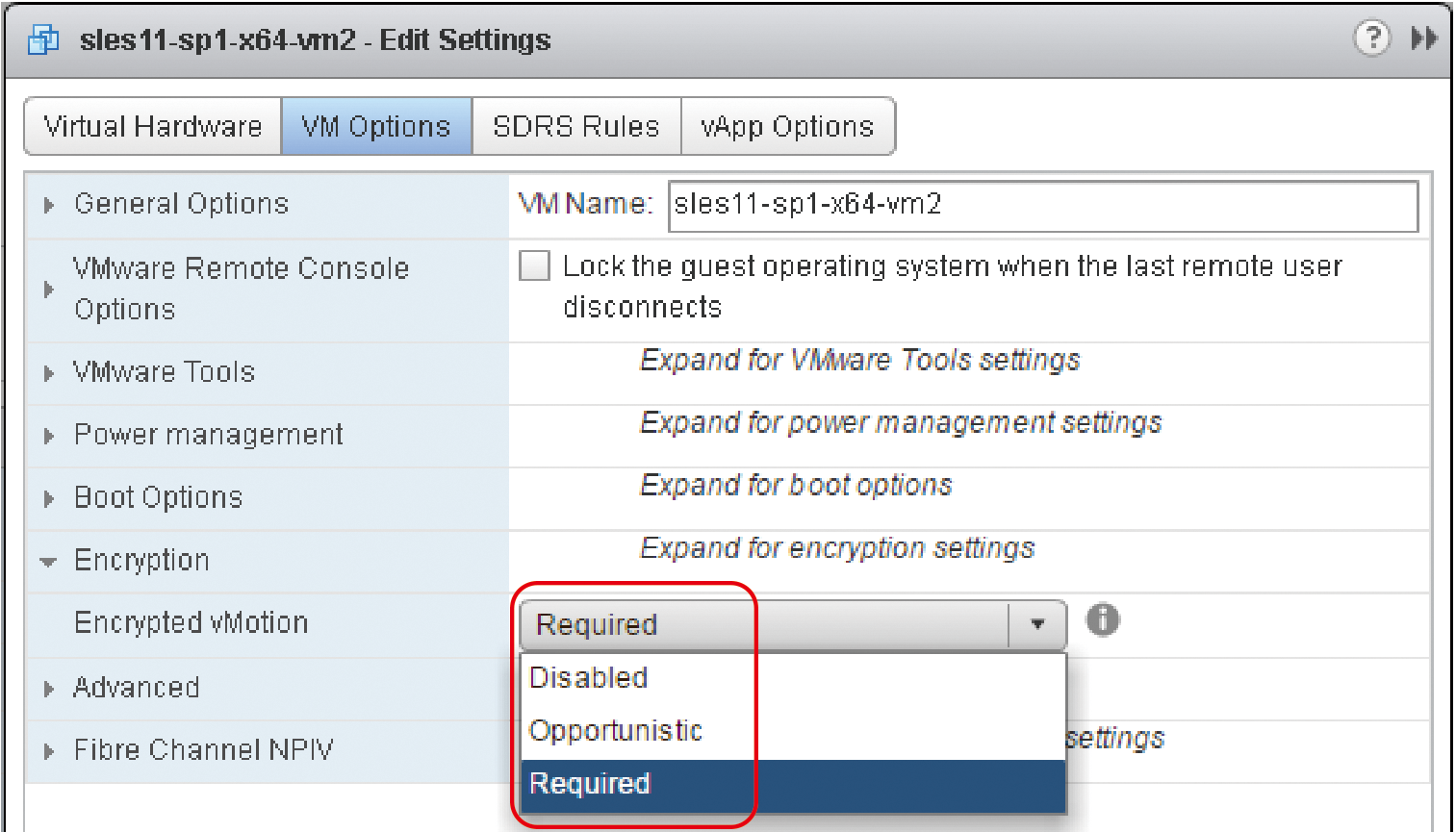The height and width of the screenshot is (832, 1456).
Task: Enable lock guest operating system checkbox
Action: pos(534,265)
